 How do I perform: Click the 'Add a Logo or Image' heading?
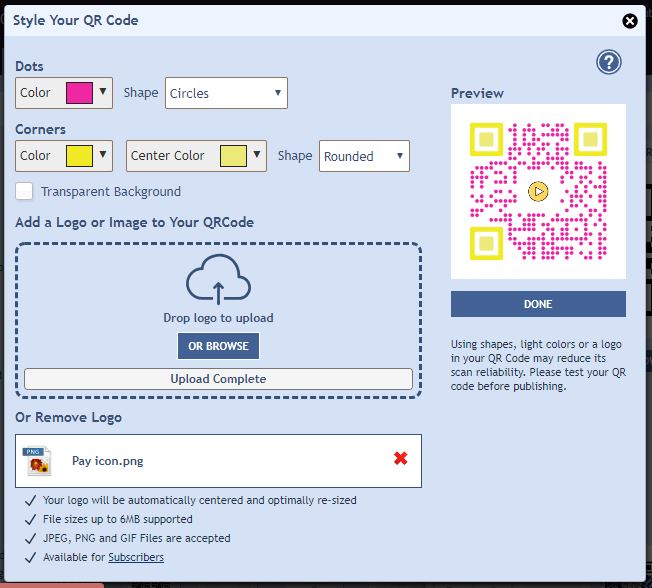click(x=134, y=222)
